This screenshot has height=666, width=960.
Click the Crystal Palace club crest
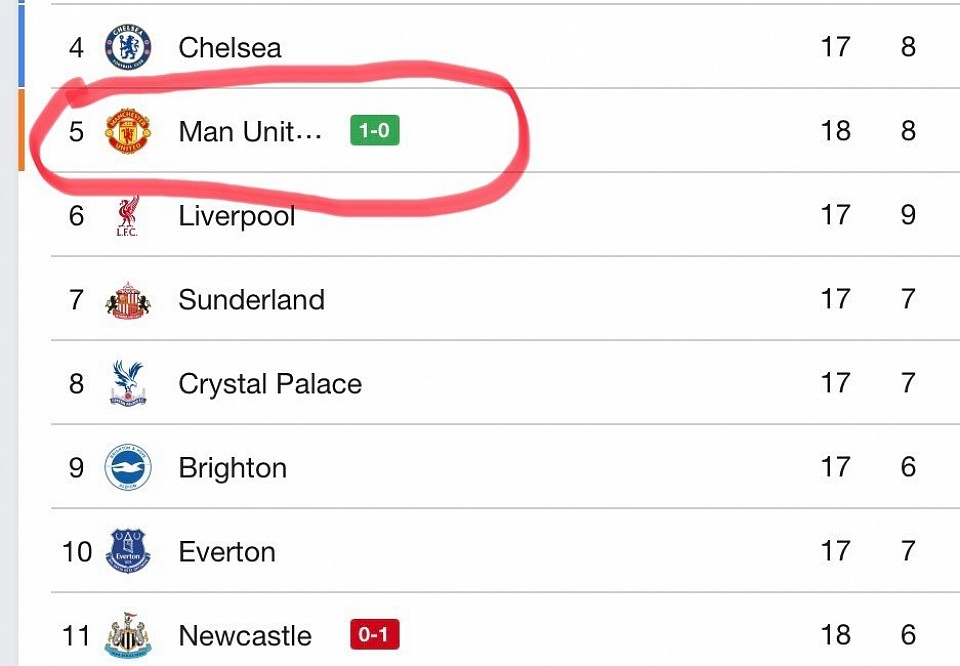click(128, 384)
